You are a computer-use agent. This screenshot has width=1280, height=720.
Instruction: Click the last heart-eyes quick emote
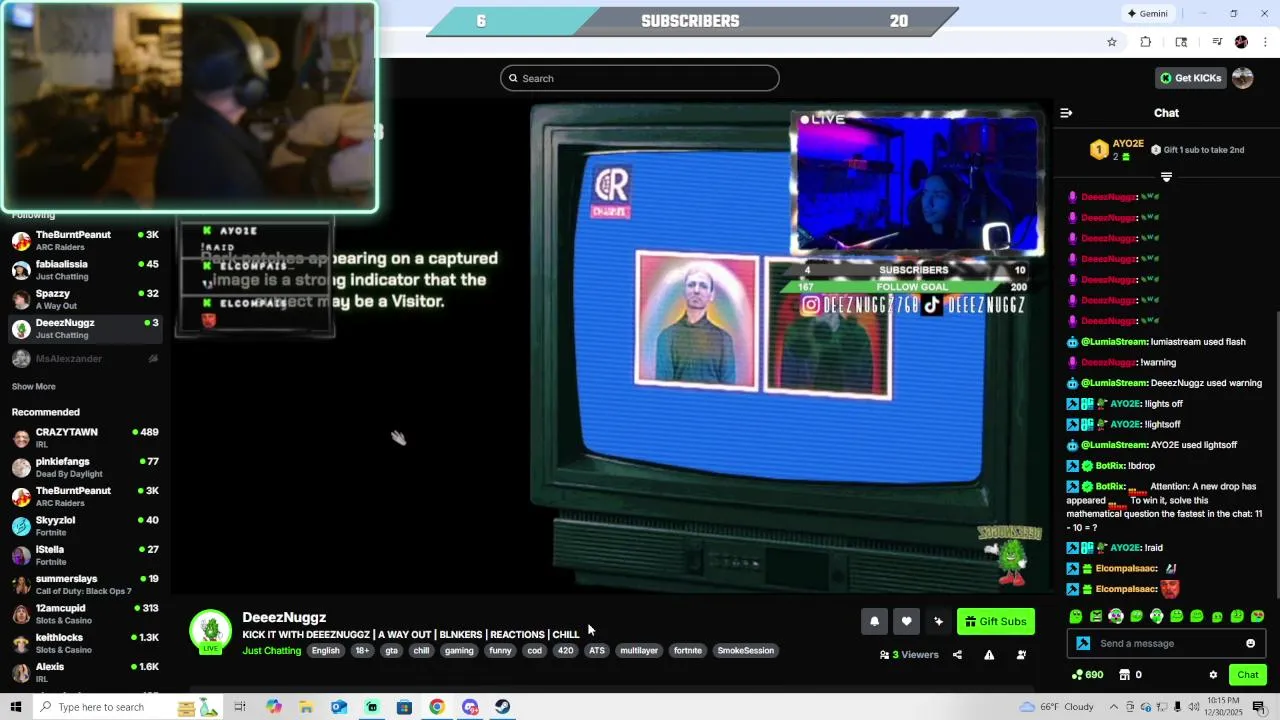pos(1257,616)
